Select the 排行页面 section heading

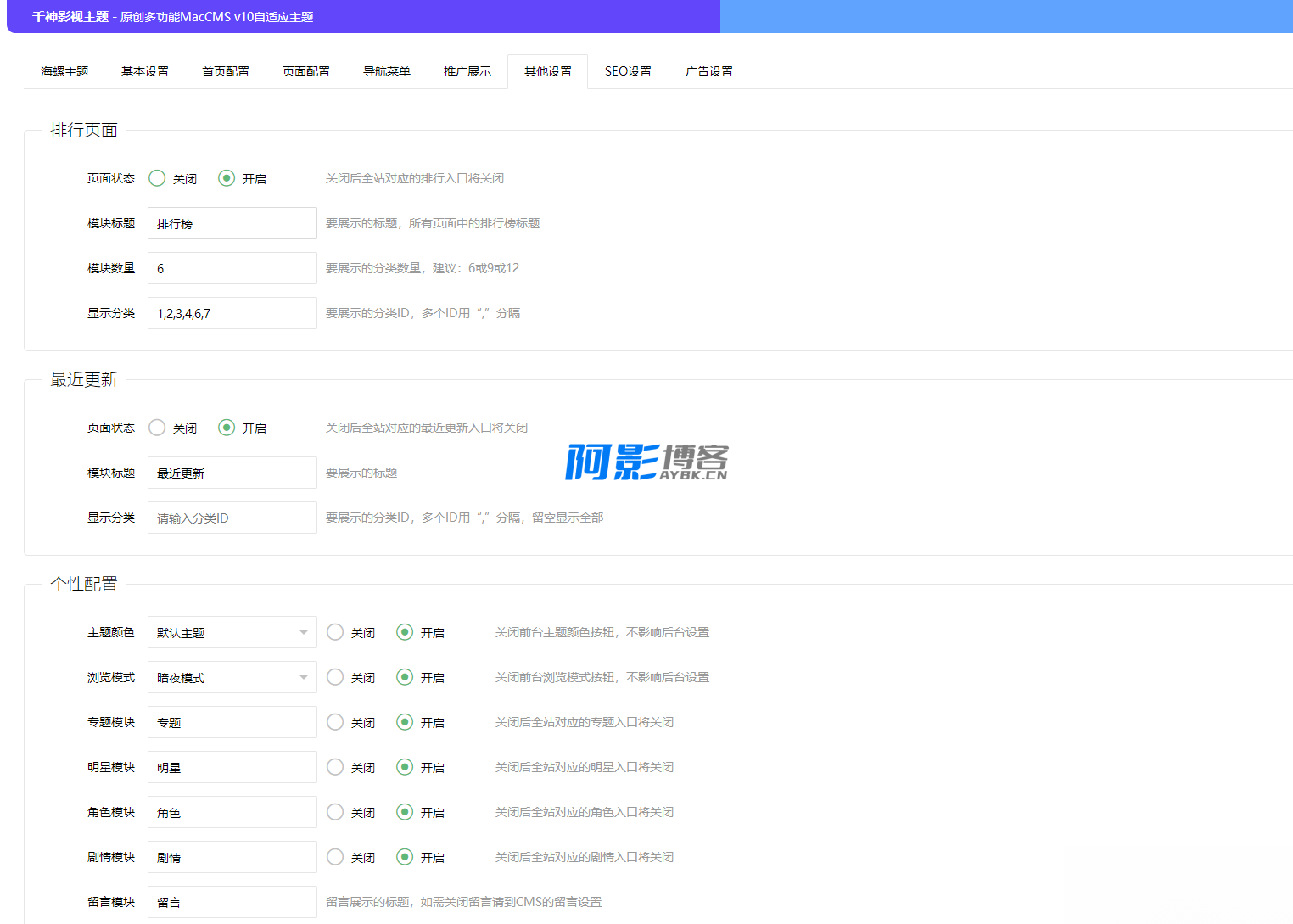pos(84,130)
